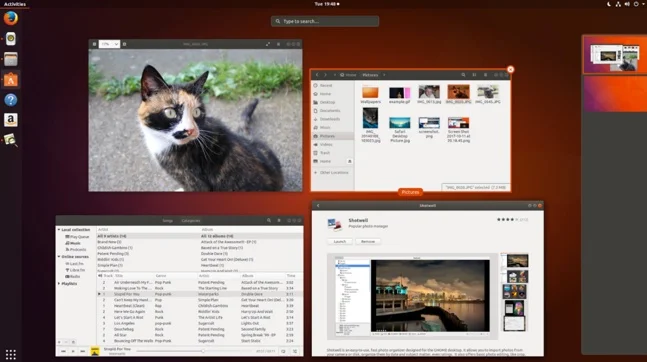Screen dimensions: 647x362
Task: Open the network indicator in top bar
Action: 618,4
